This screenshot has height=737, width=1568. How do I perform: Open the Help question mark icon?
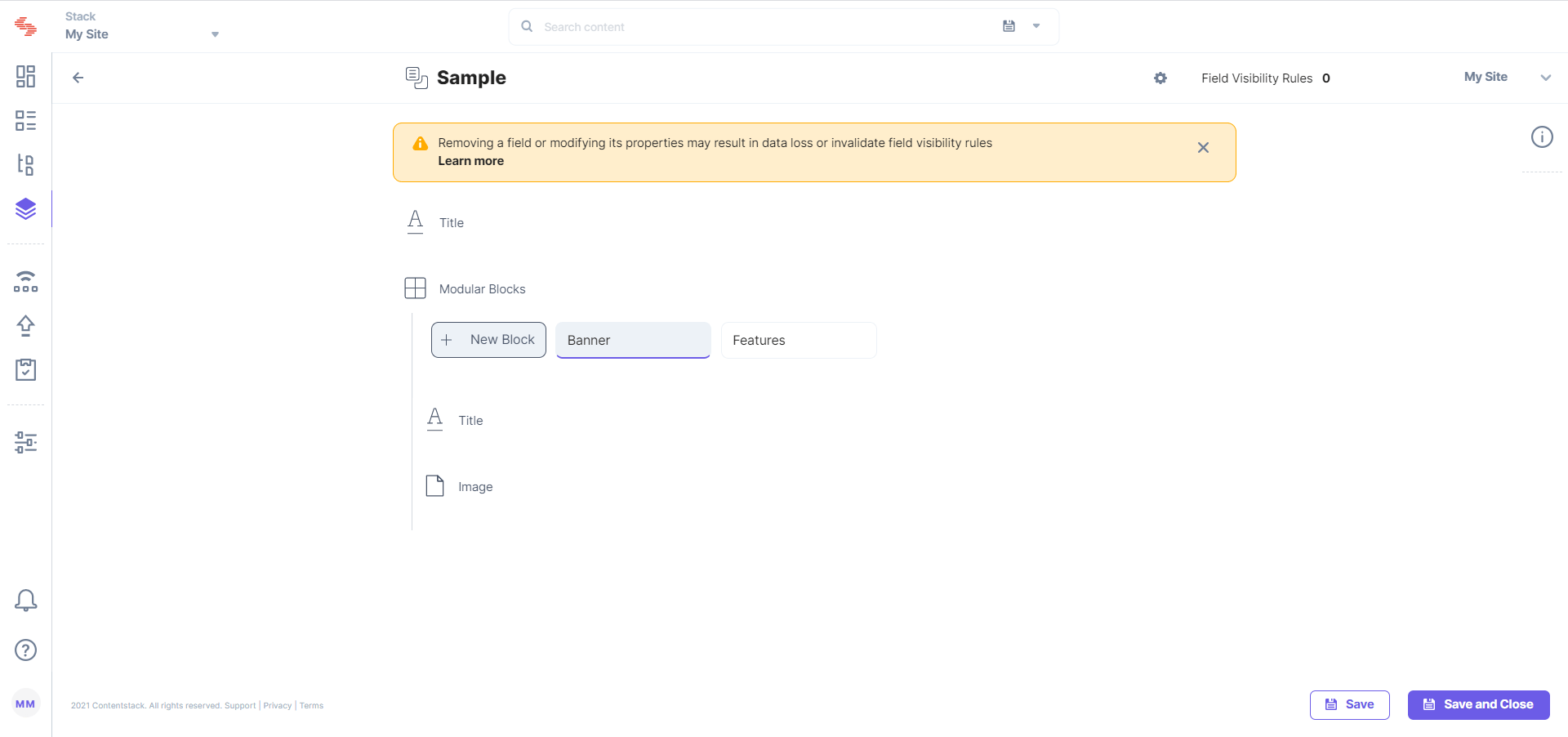pos(25,650)
